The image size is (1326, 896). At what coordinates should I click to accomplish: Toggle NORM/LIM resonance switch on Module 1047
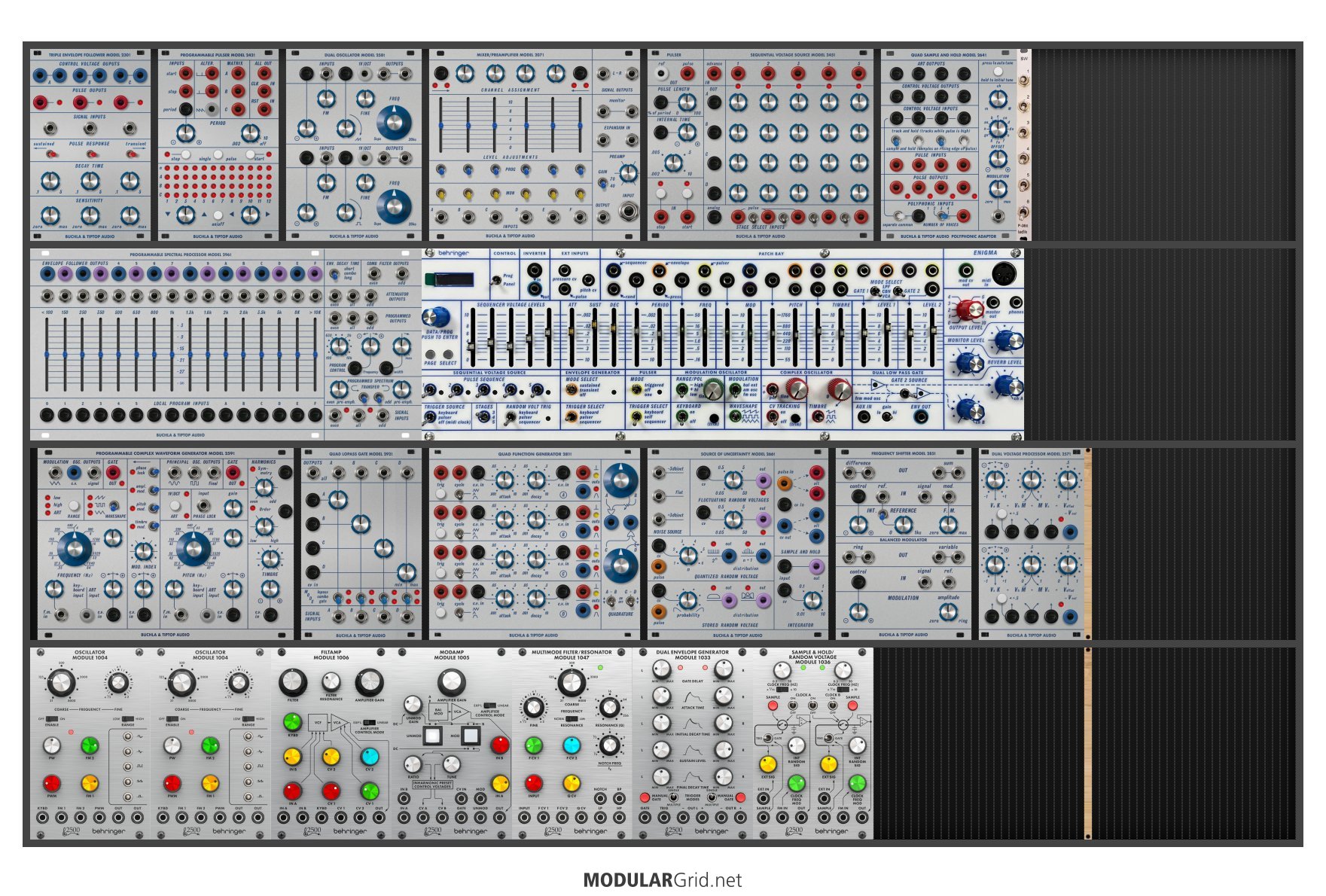pyautogui.click(x=572, y=718)
